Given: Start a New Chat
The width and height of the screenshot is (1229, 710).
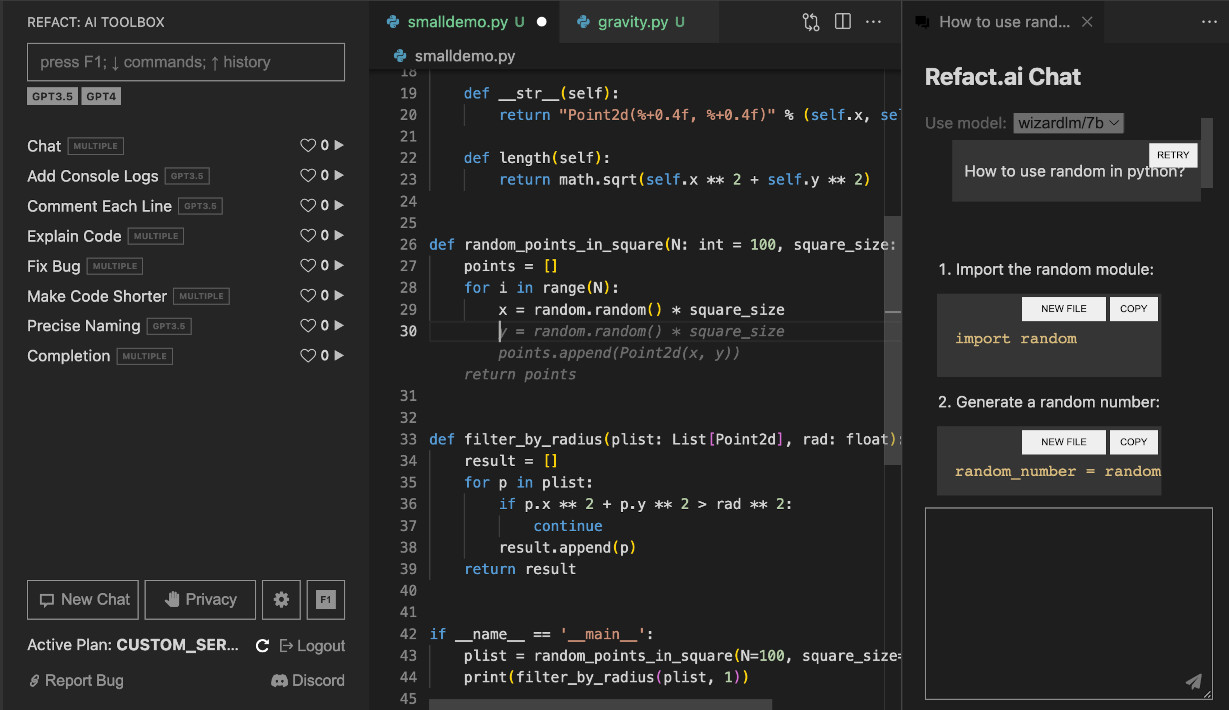Looking at the screenshot, I should tap(84, 600).
